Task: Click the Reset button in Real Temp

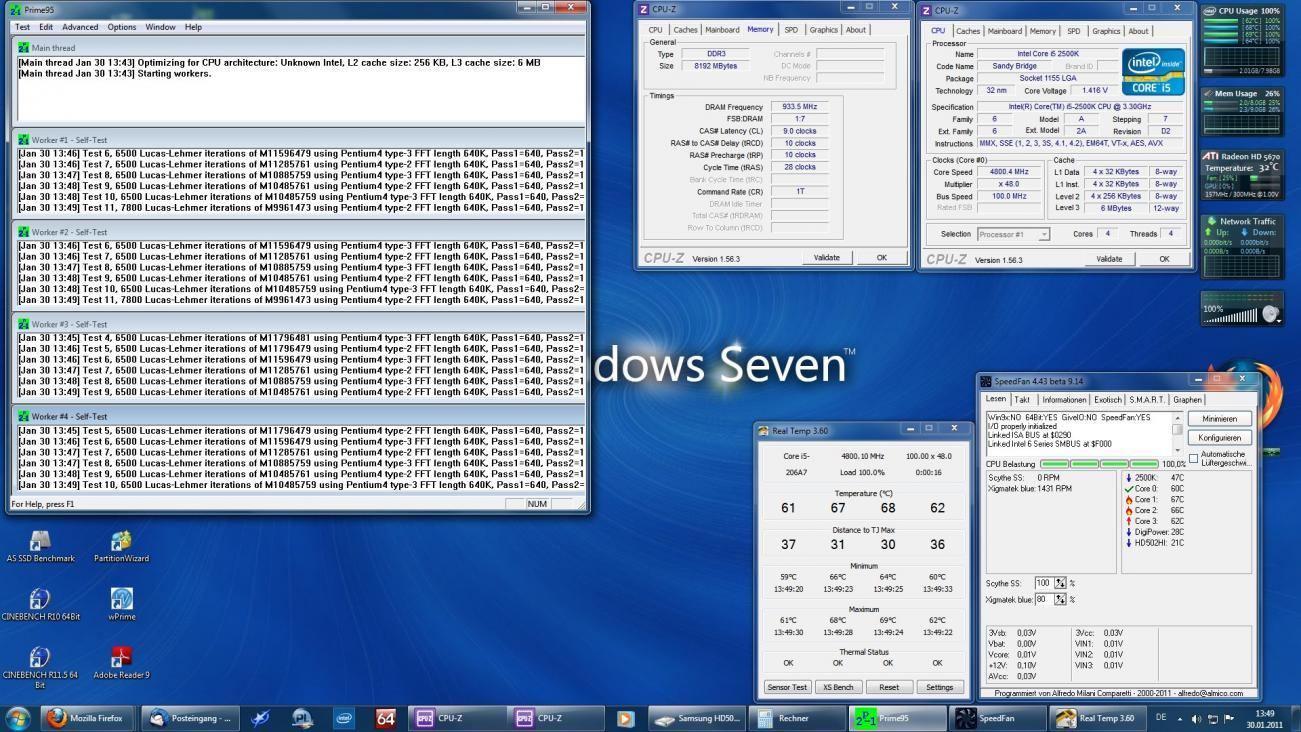Action: [888, 687]
